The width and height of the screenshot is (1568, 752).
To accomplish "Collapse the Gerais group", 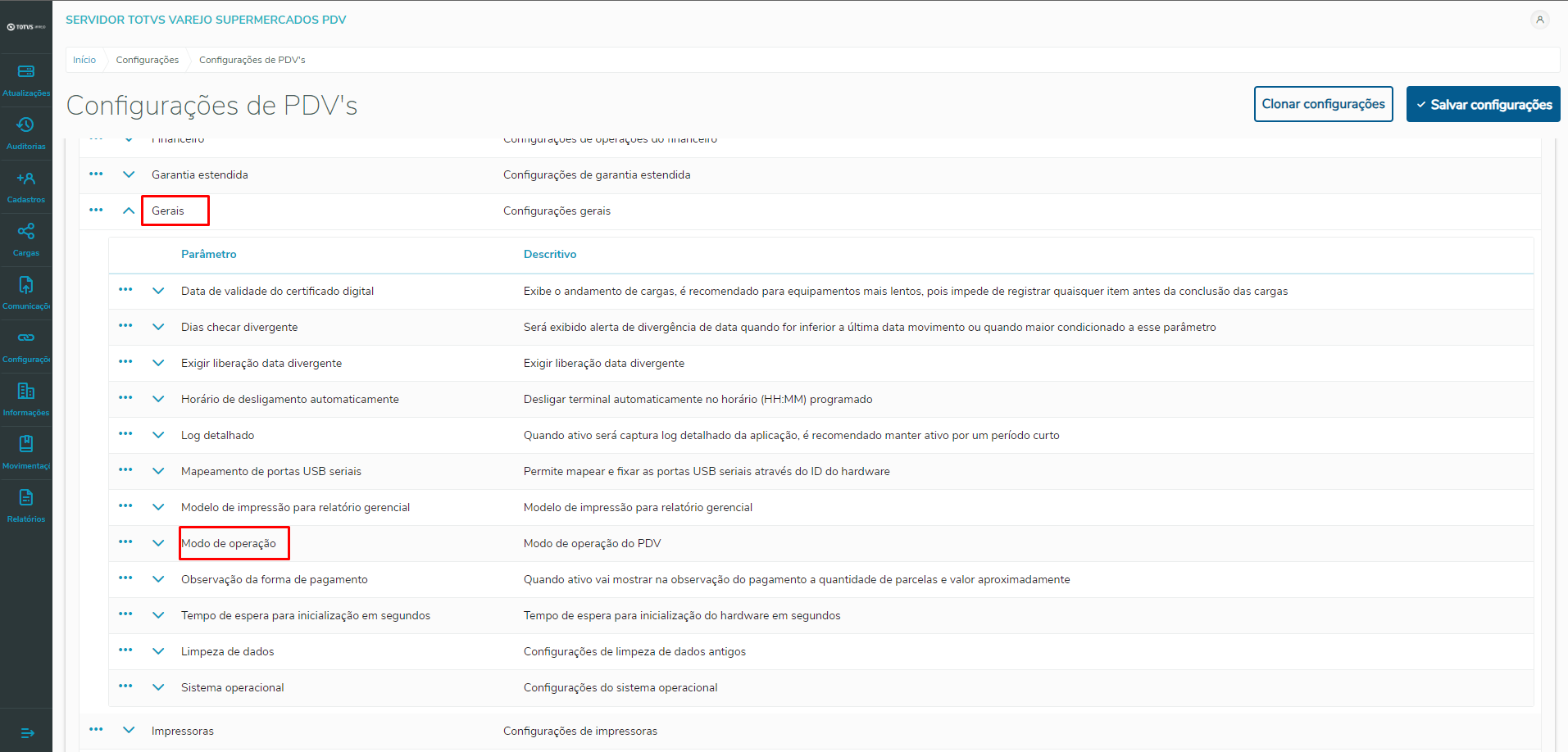I will 129,211.
